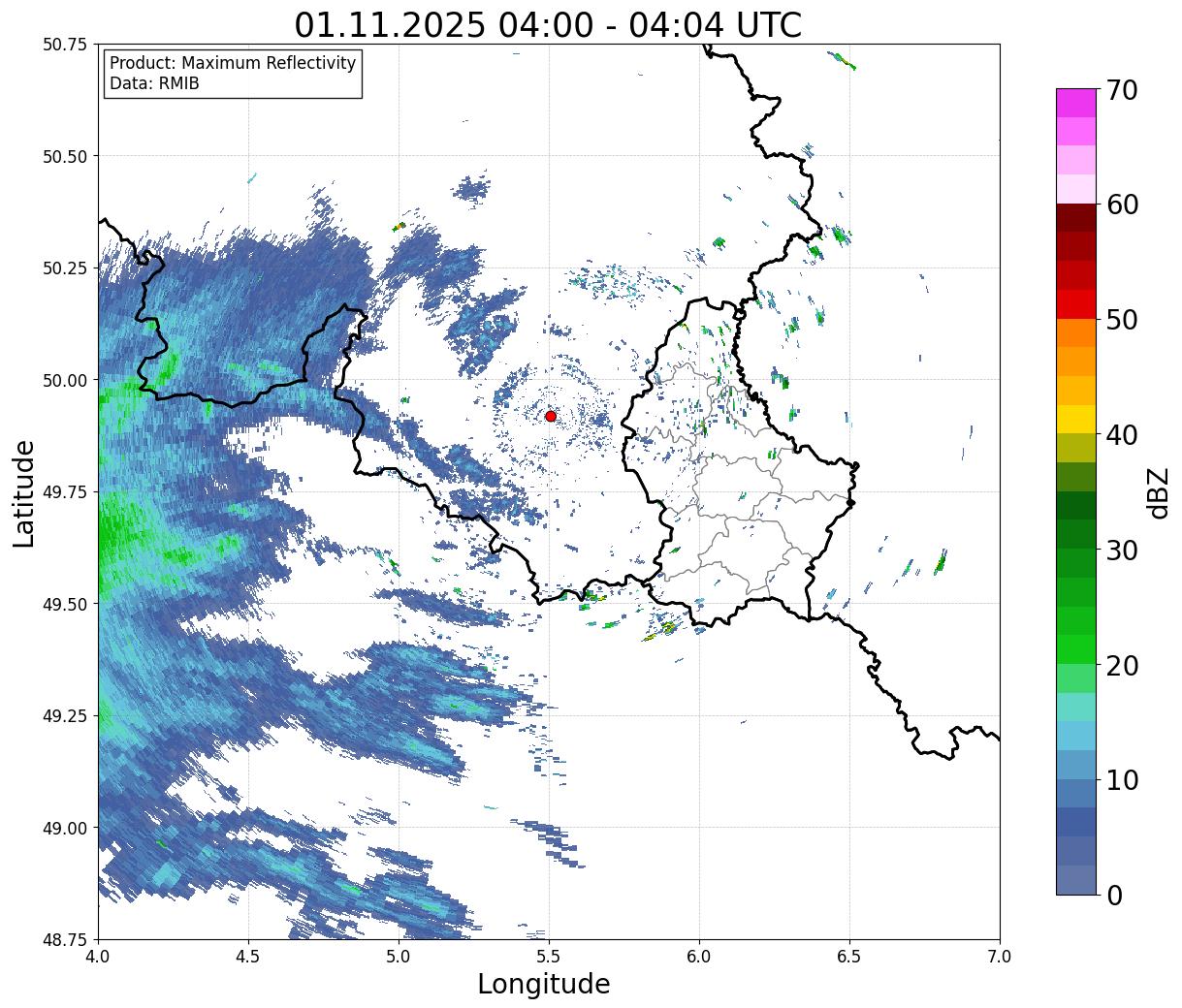Click the longitude tick label 6.0
This screenshot has height=1008, width=1182.
click(699, 956)
